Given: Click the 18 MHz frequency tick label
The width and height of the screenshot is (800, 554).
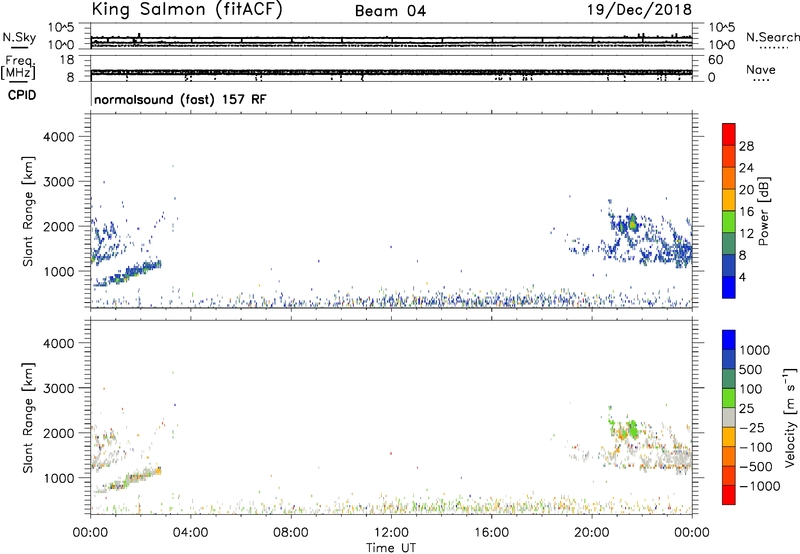Looking at the screenshot, I should coord(66,60).
